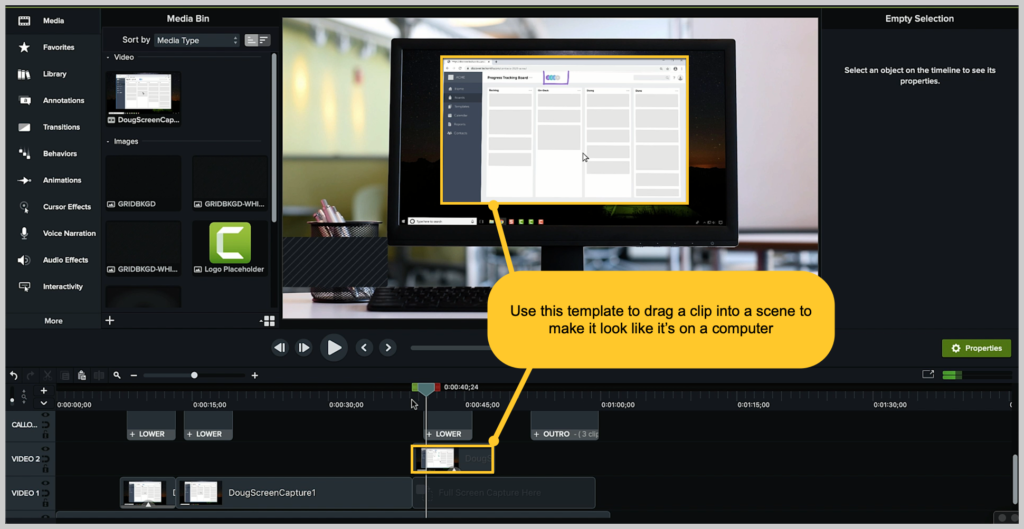Switch to the Animations tab

pyautogui.click(x=54, y=180)
